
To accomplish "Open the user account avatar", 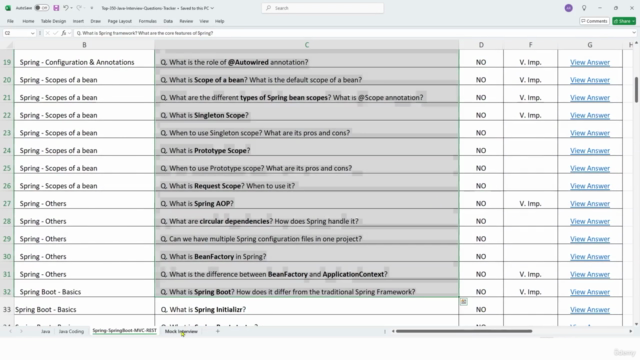I will pyautogui.click(x=569, y=8).
